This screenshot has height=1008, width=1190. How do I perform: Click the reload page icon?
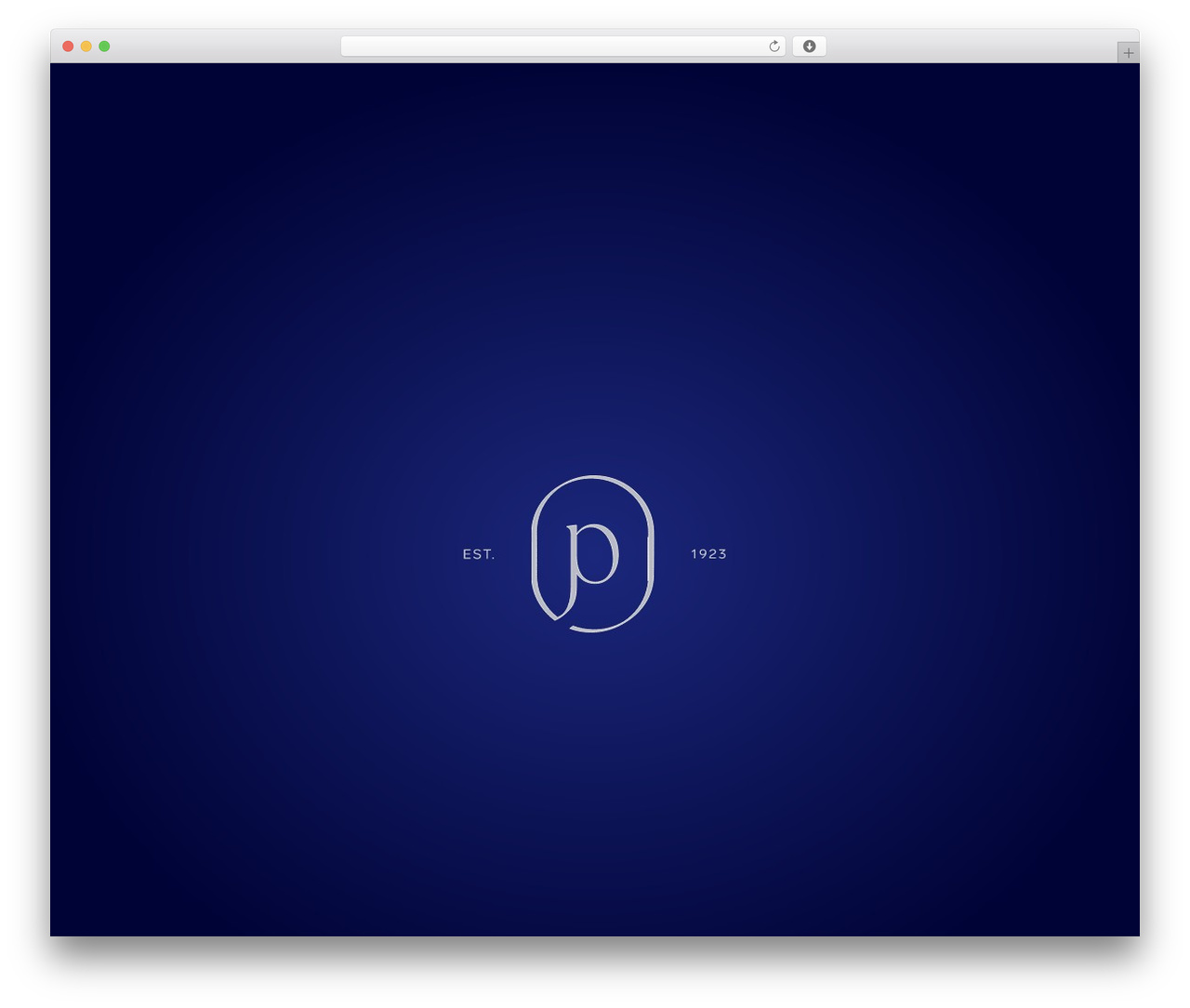pyautogui.click(x=774, y=46)
